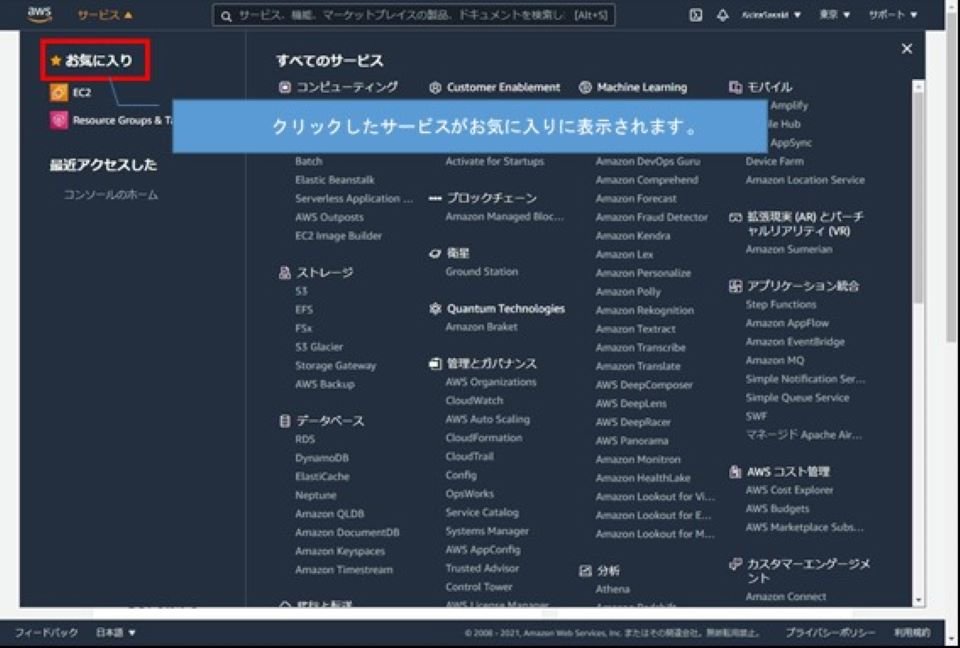Open the 東京 region dropdown
960x648 pixels.
click(834, 15)
